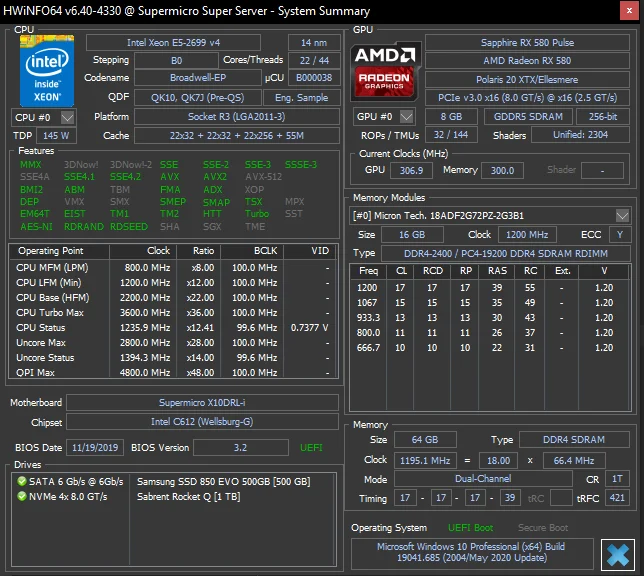
Task: Select the 666.7 frequency timing row
Action: [x=490, y=348]
